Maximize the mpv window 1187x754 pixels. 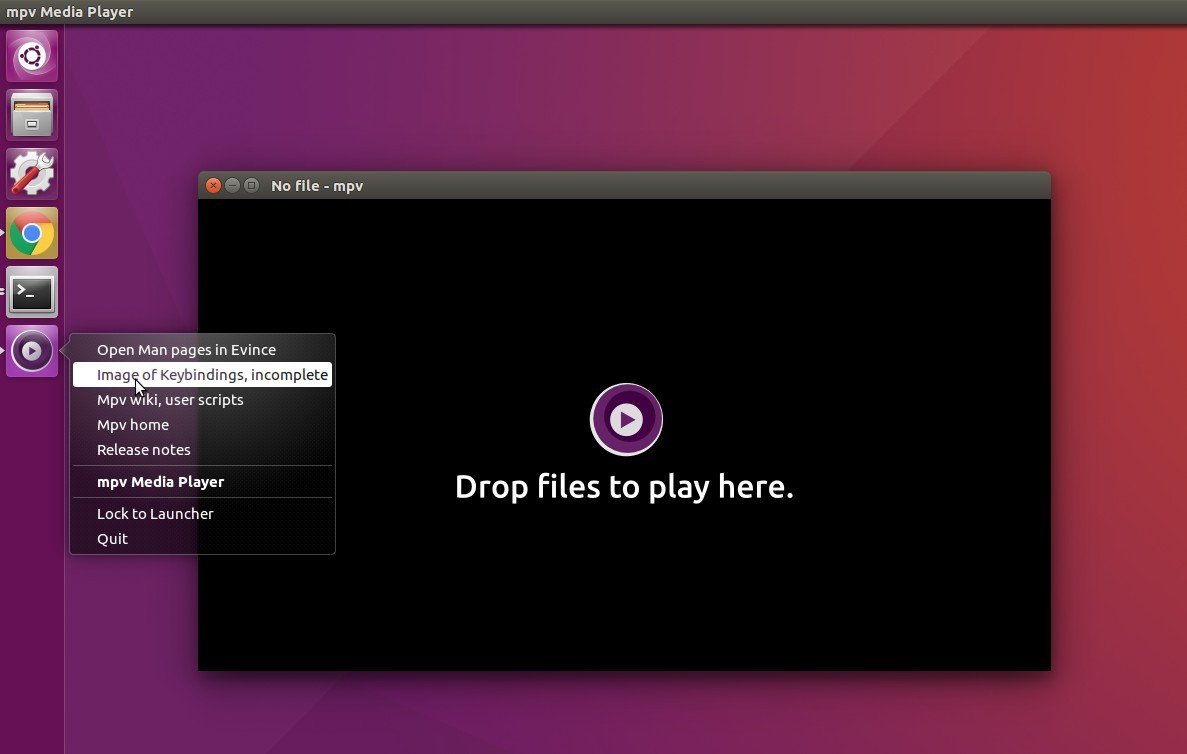(x=251, y=185)
